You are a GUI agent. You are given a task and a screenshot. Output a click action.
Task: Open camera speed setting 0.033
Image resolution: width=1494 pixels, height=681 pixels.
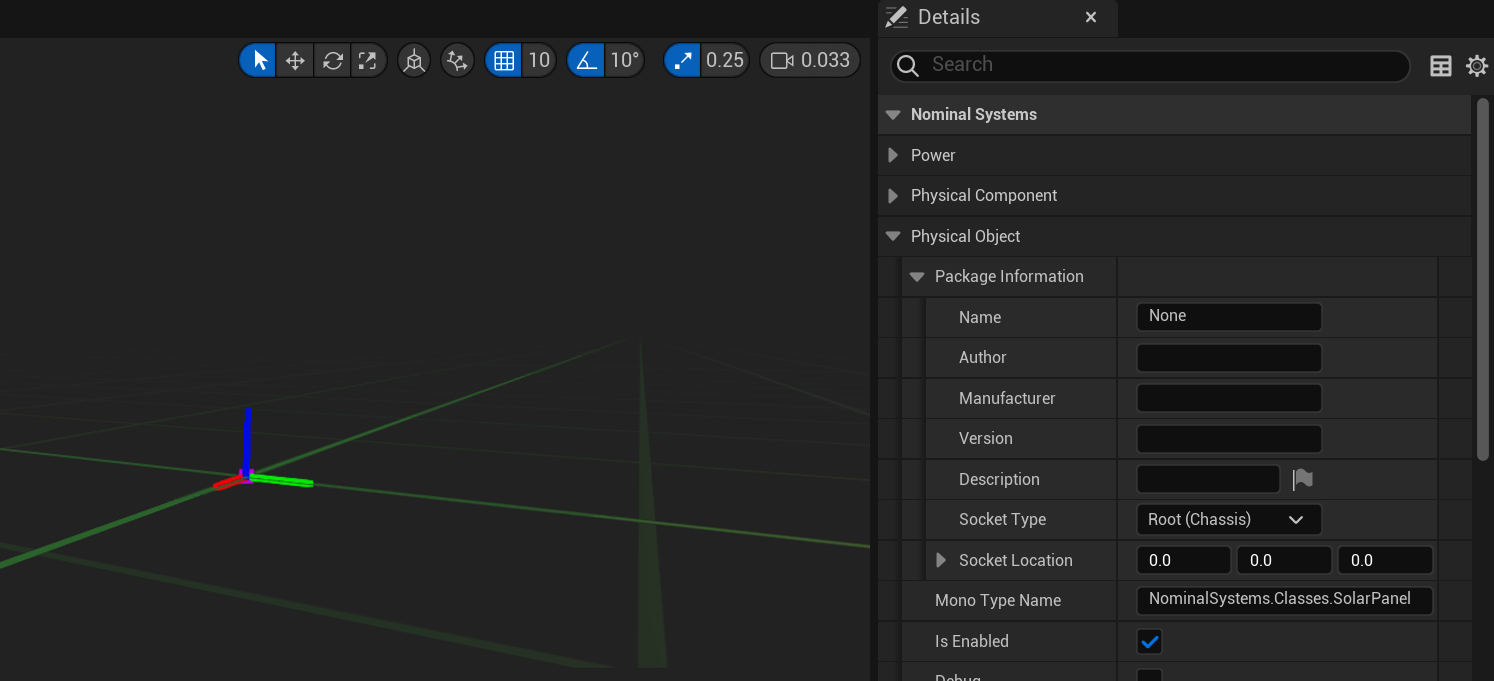point(810,60)
